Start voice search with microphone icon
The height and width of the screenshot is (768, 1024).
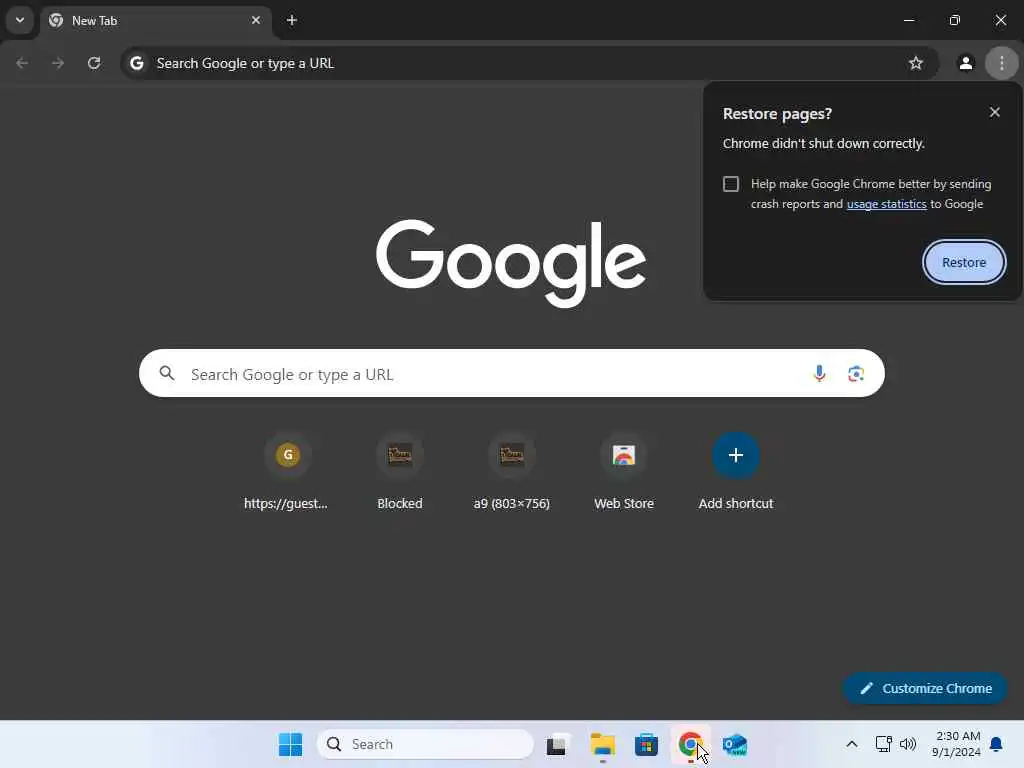coord(819,374)
